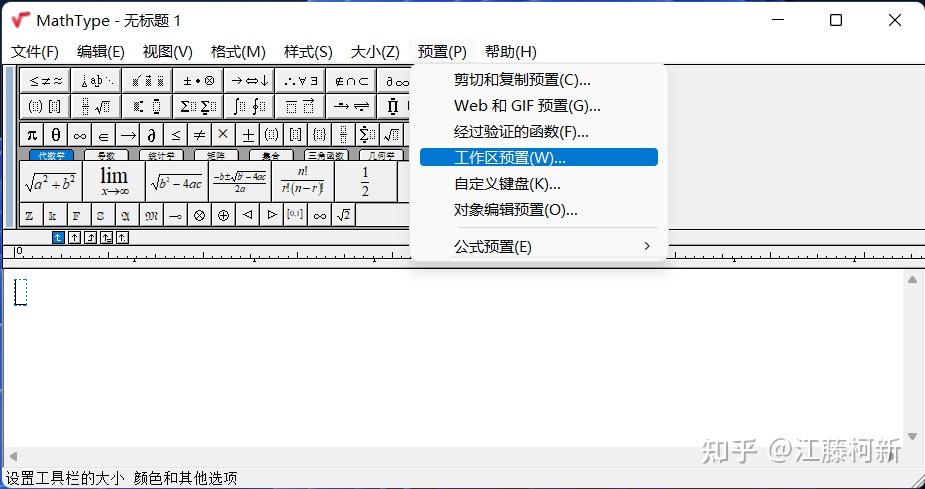Insert the square root of 2 symbol
Viewport: 925px width, 489px height.
tap(343, 215)
